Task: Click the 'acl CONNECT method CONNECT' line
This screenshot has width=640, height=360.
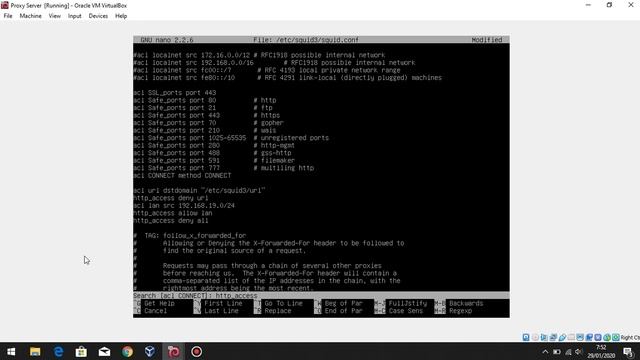Action: 182,176
